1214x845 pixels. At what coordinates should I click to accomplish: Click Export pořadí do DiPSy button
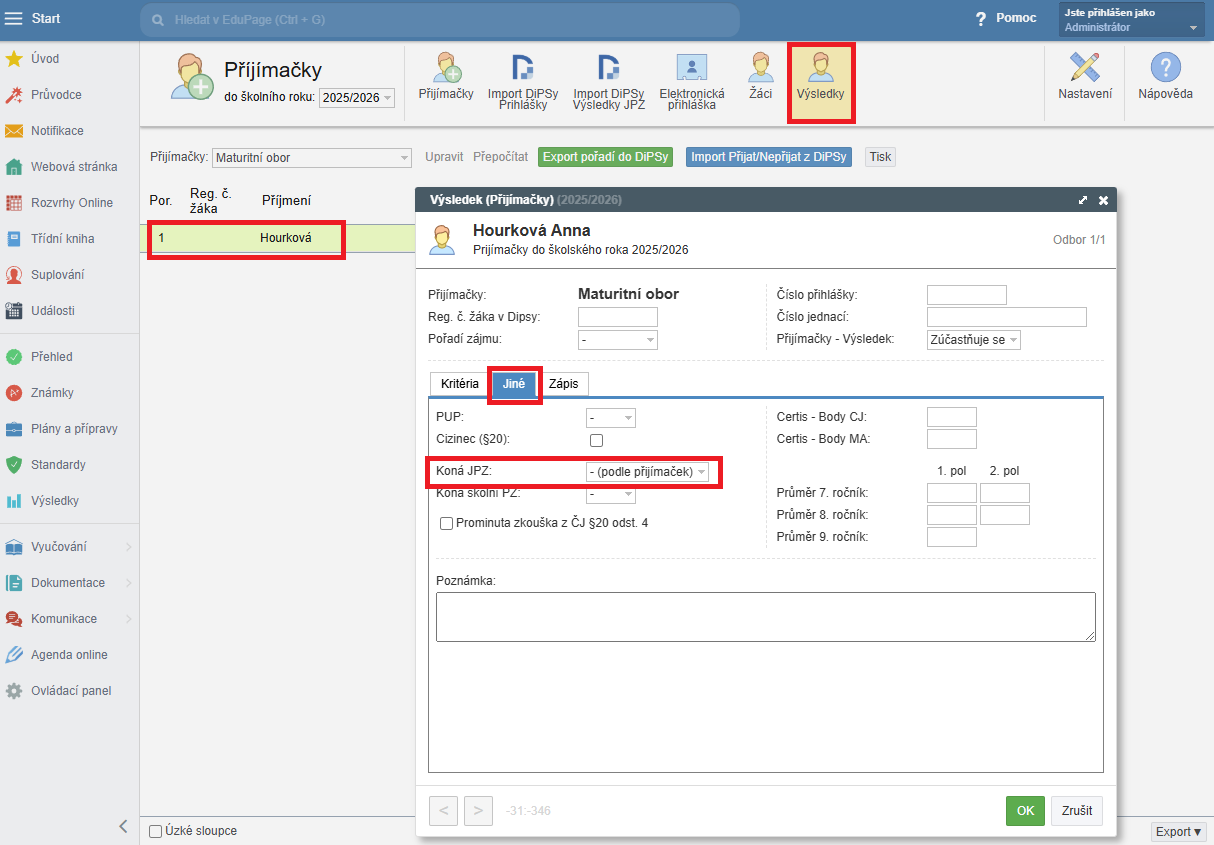(605, 157)
